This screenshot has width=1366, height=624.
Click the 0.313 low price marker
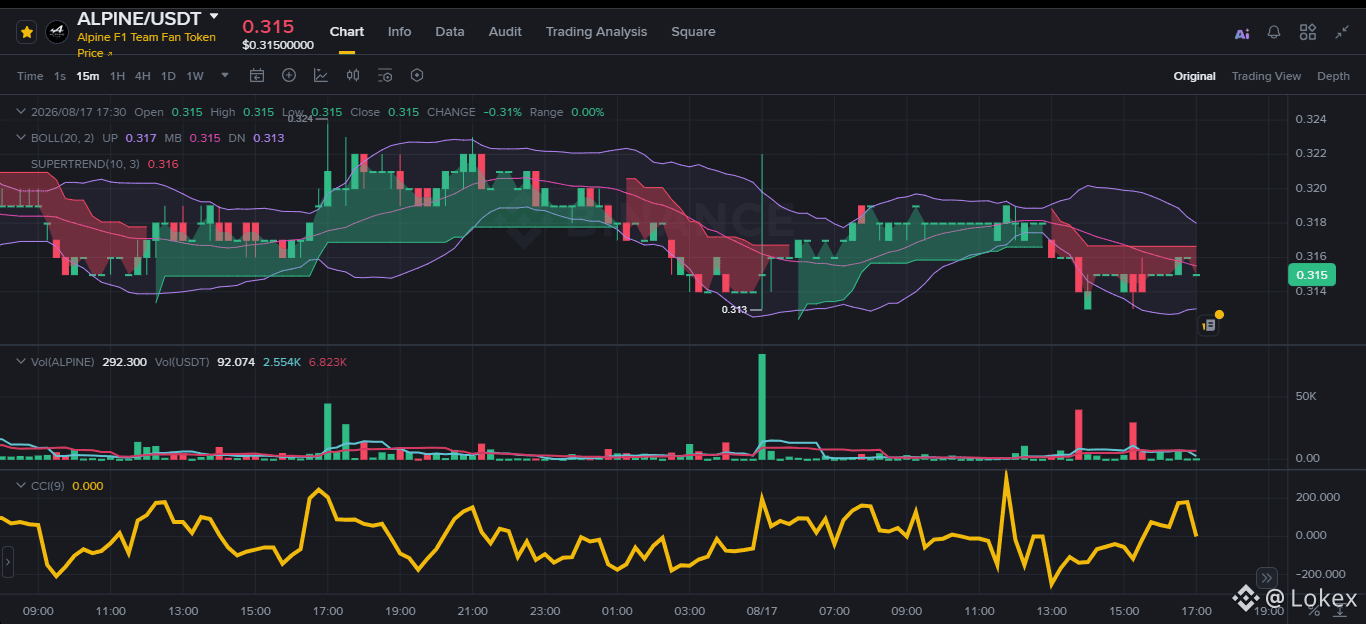[734, 310]
